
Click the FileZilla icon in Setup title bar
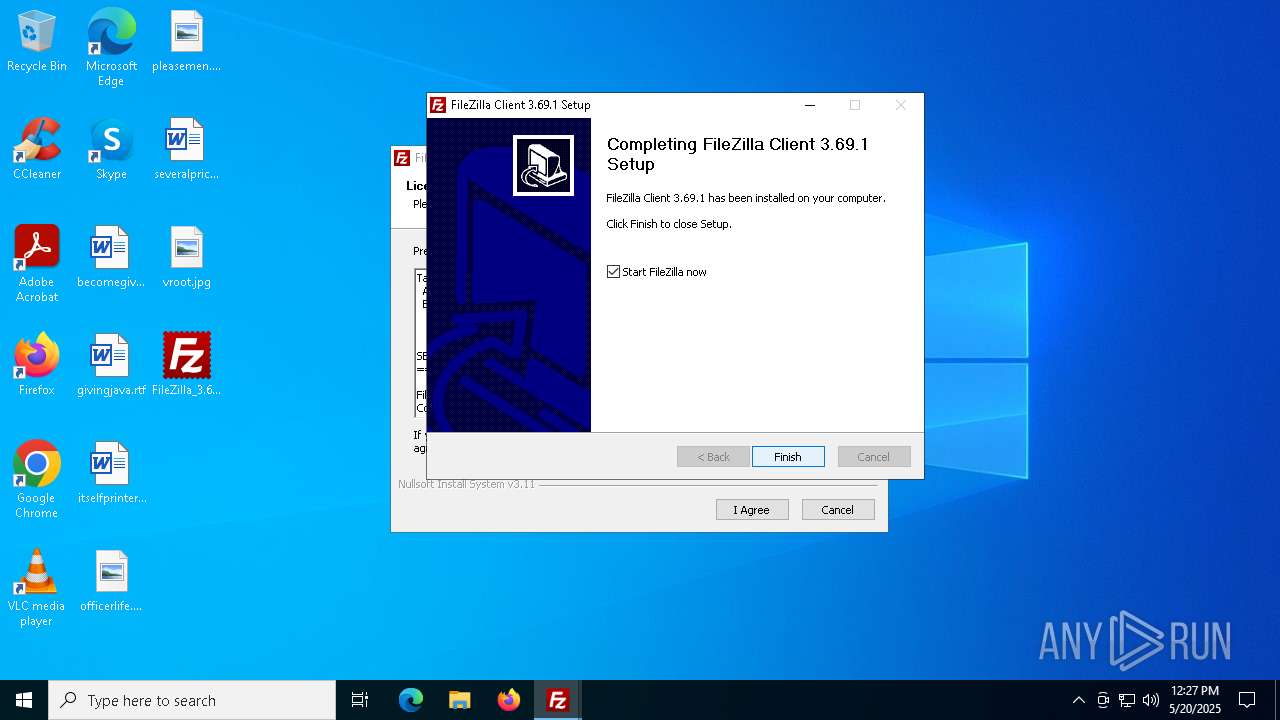(438, 105)
